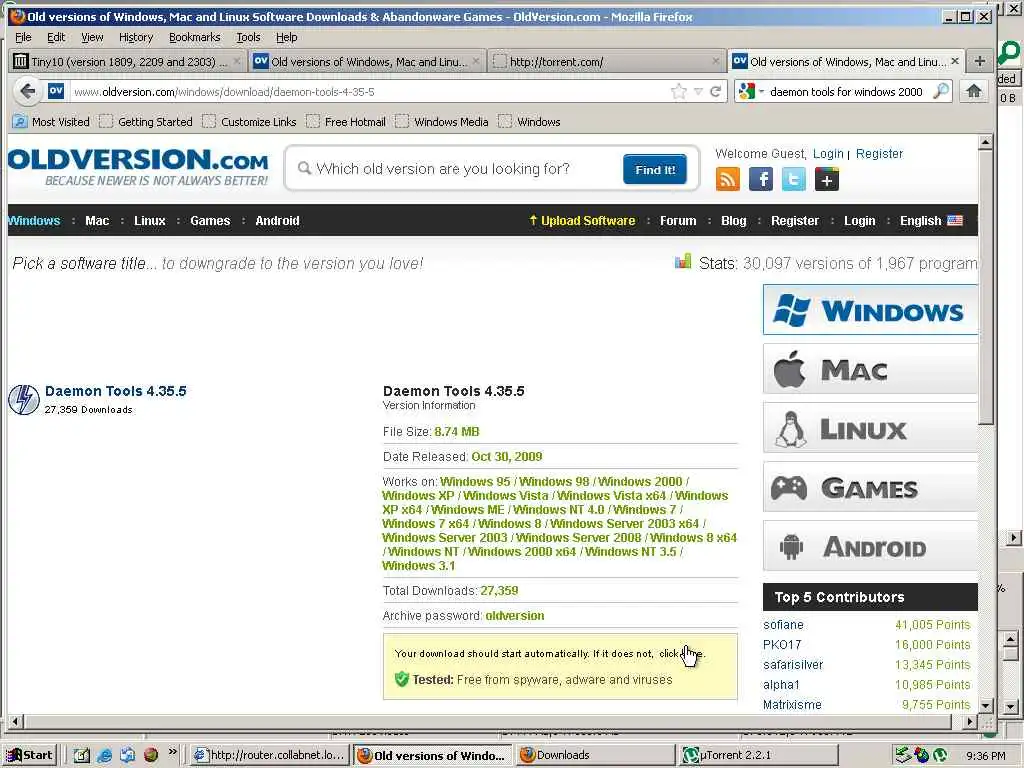Open the Forum link
The height and width of the screenshot is (768, 1024).
pyautogui.click(x=678, y=221)
